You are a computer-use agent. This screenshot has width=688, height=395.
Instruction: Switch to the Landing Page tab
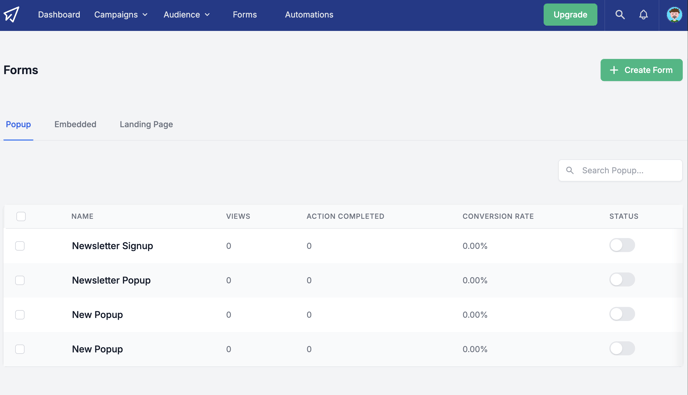coord(146,124)
